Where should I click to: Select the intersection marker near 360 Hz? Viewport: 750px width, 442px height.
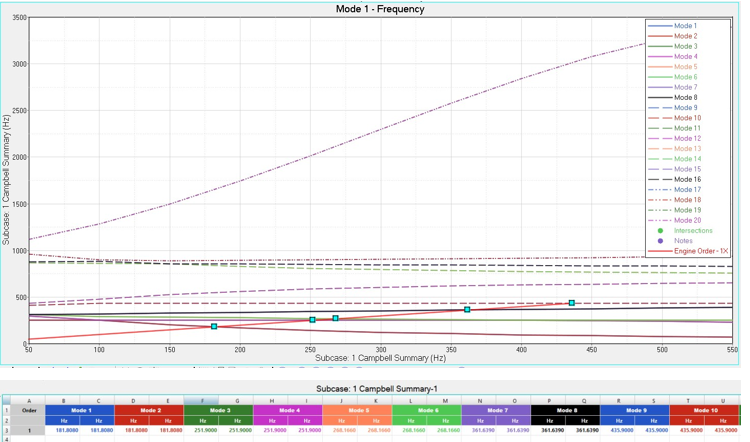point(467,310)
